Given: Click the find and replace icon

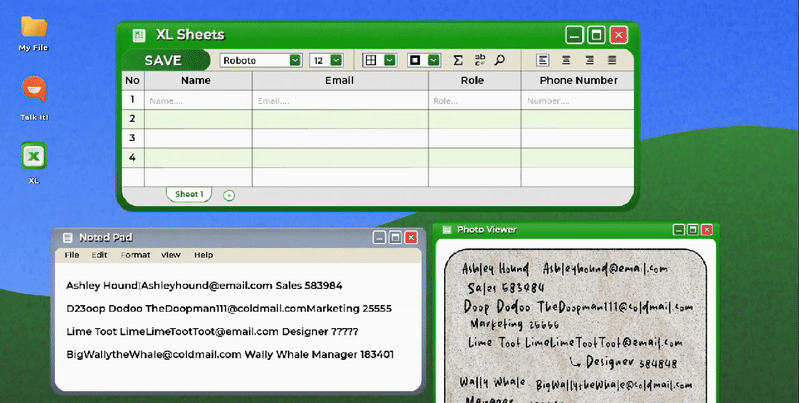Looking at the screenshot, I should [479, 60].
